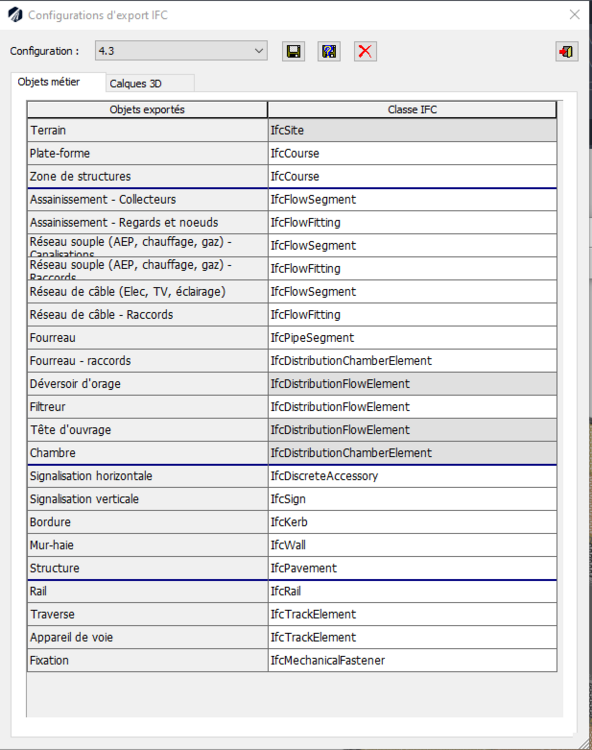592x750 pixels.
Task: Click the application logo in title bar
Action: (15, 15)
